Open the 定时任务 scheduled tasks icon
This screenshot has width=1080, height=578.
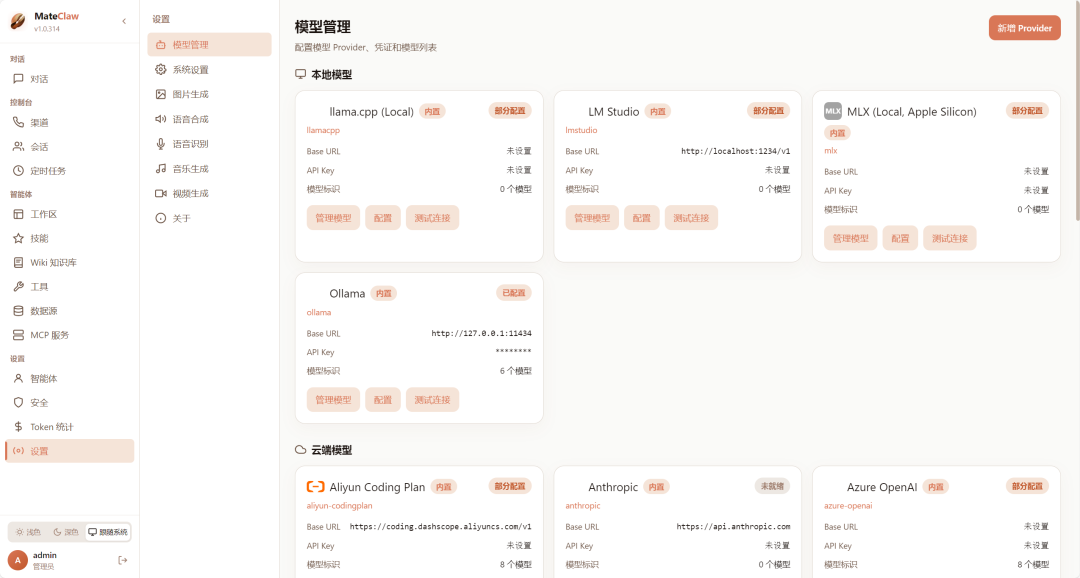(x=17, y=171)
